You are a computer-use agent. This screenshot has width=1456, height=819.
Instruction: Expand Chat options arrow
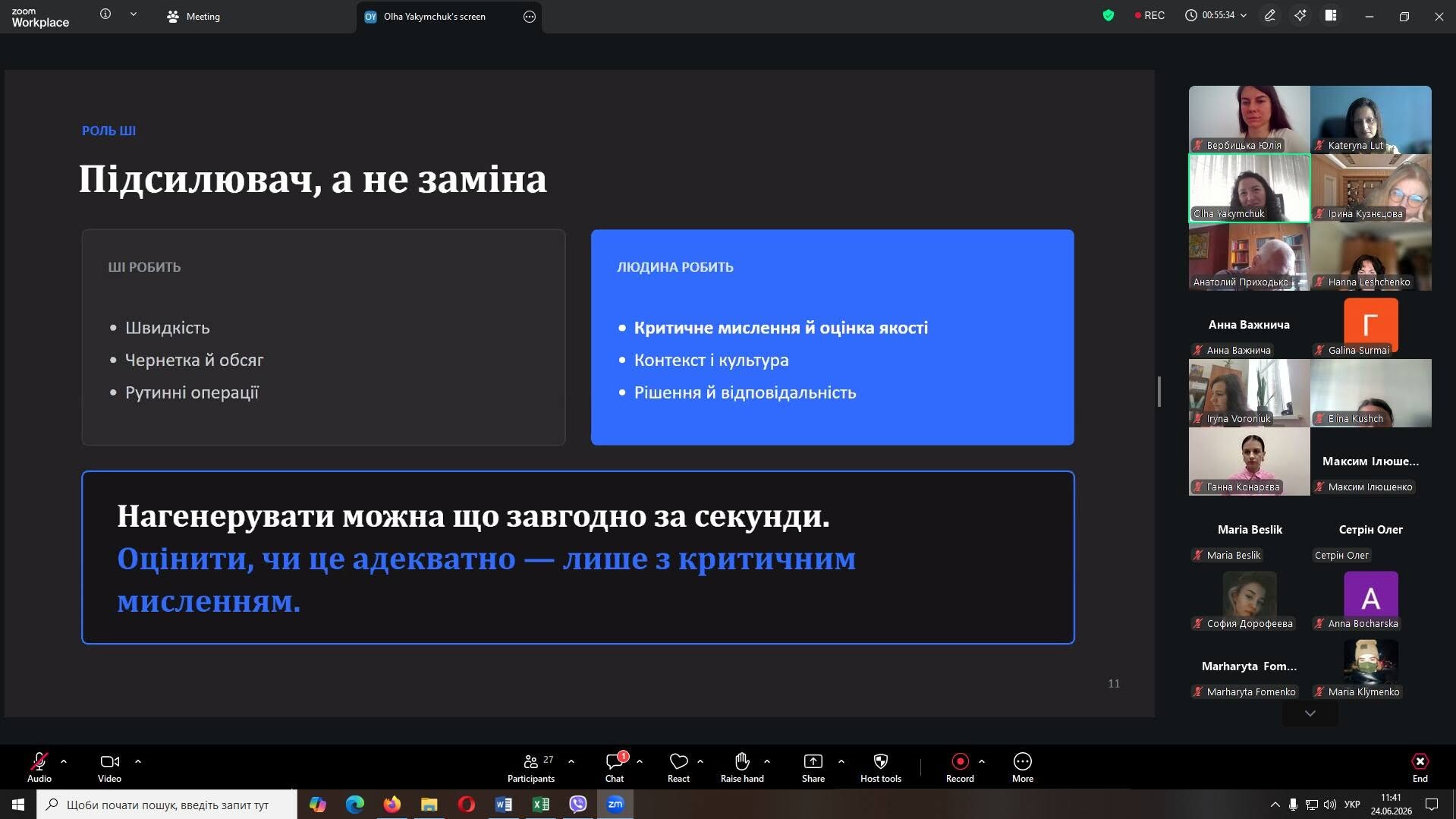(x=640, y=761)
